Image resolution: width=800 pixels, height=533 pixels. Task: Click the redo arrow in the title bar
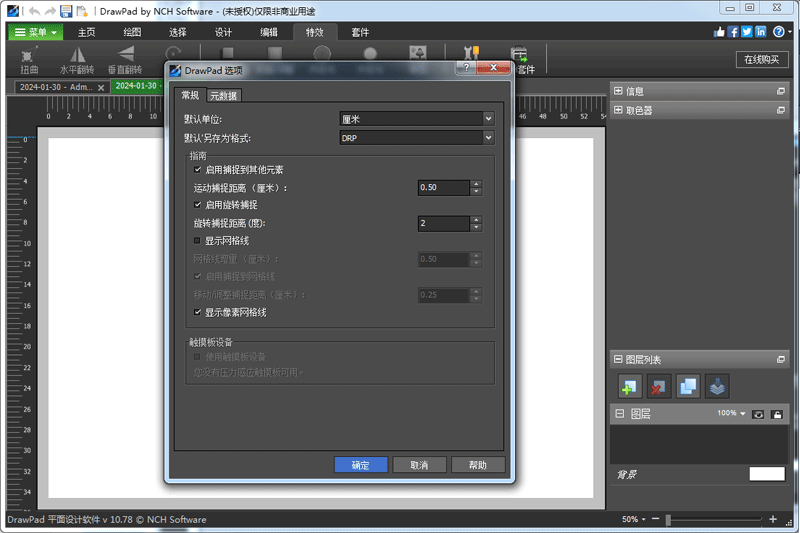point(50,11)
